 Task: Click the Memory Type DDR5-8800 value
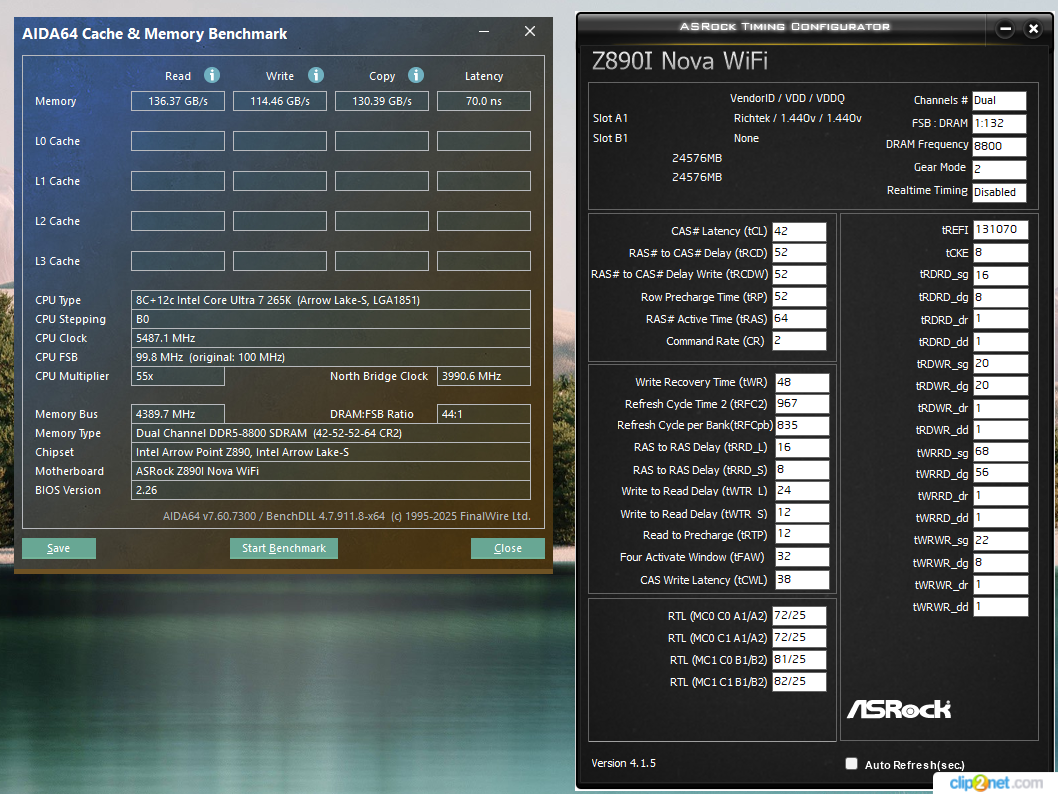click(331, 433)
